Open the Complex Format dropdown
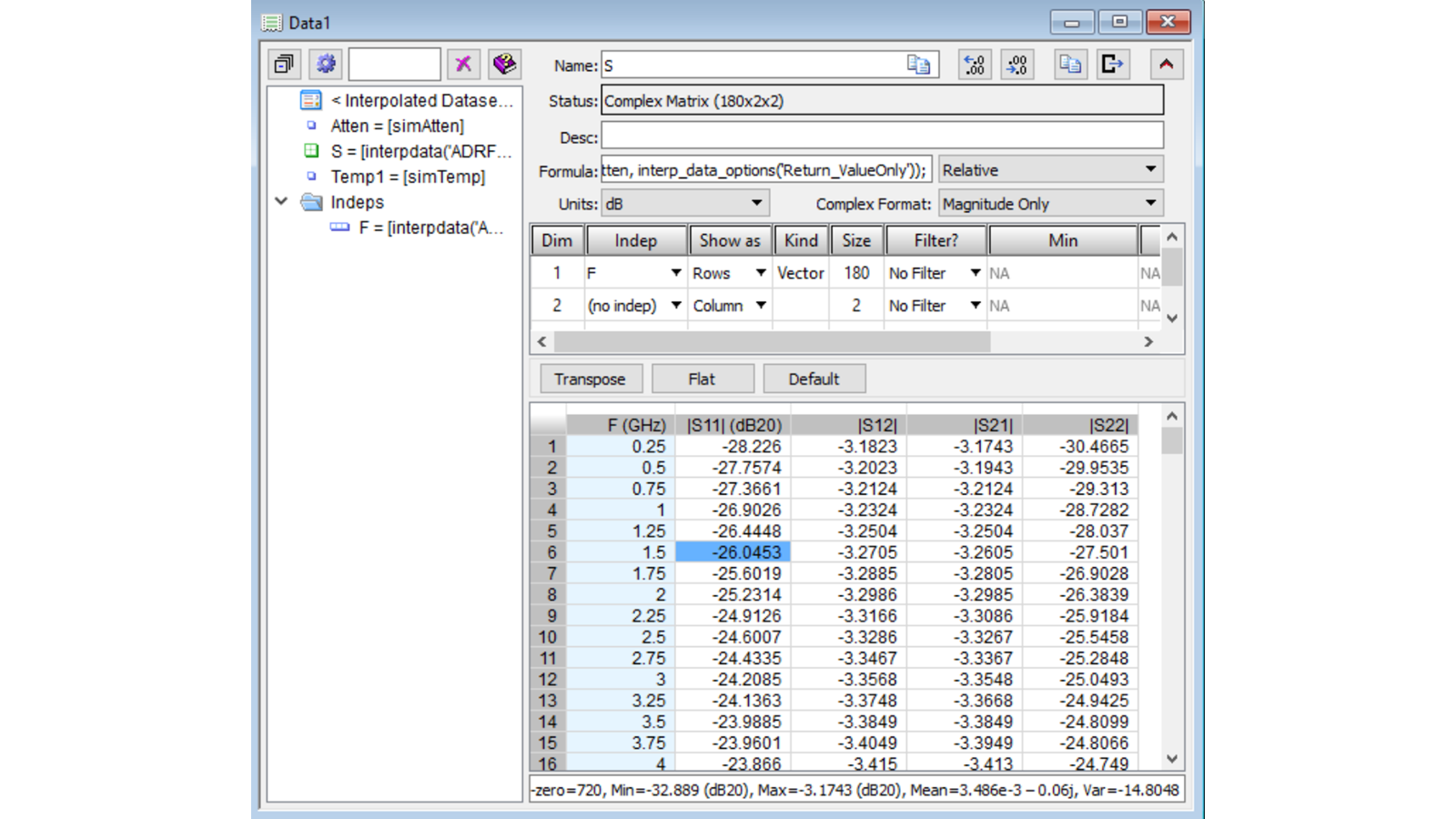Image resolution: width=1456 pixels, height=819 pixels. (x=1050, y=204)
